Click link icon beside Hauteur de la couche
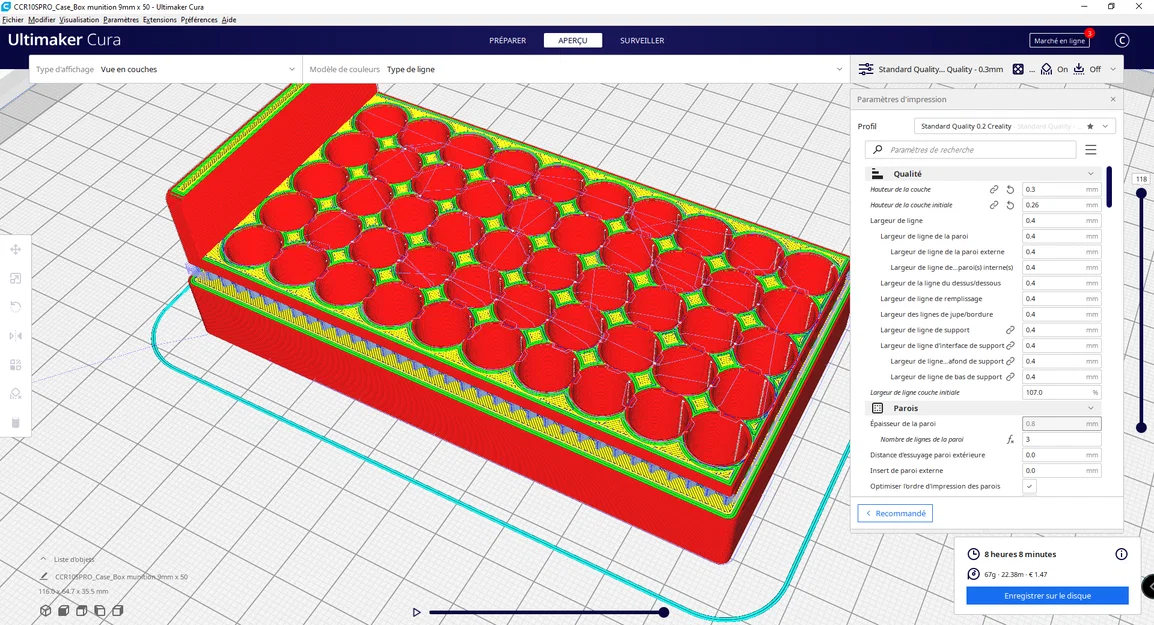This screenshot has width=1154, height=625. [994, 189]
